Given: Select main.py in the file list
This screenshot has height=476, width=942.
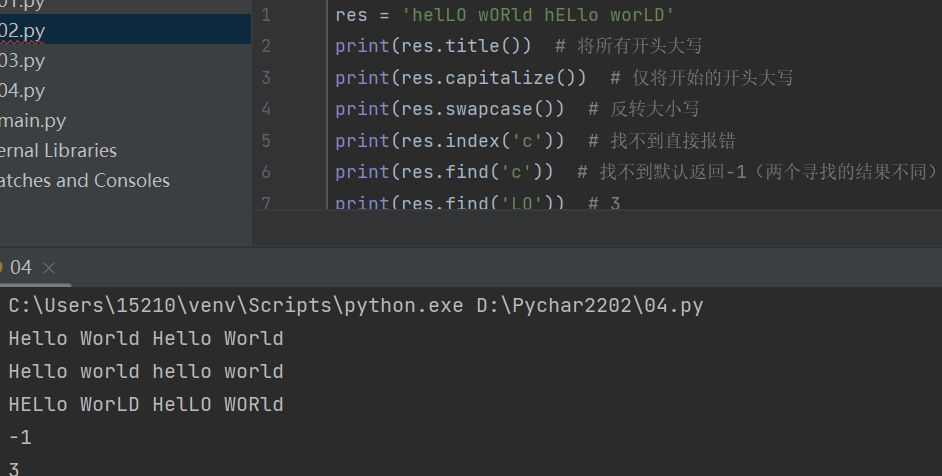Looking at the screenshot, I should [x=34, y=121].
